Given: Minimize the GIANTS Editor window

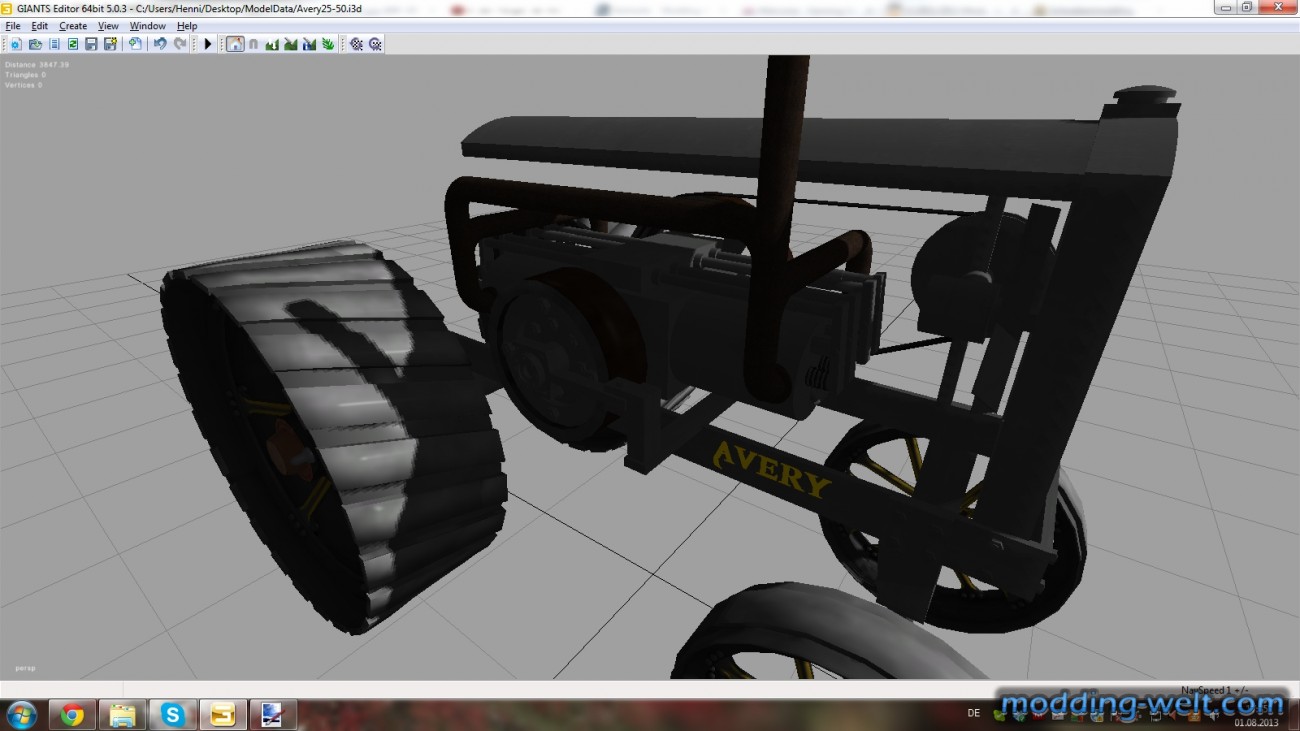Looking at the screenshot, I should point(1224,7).
